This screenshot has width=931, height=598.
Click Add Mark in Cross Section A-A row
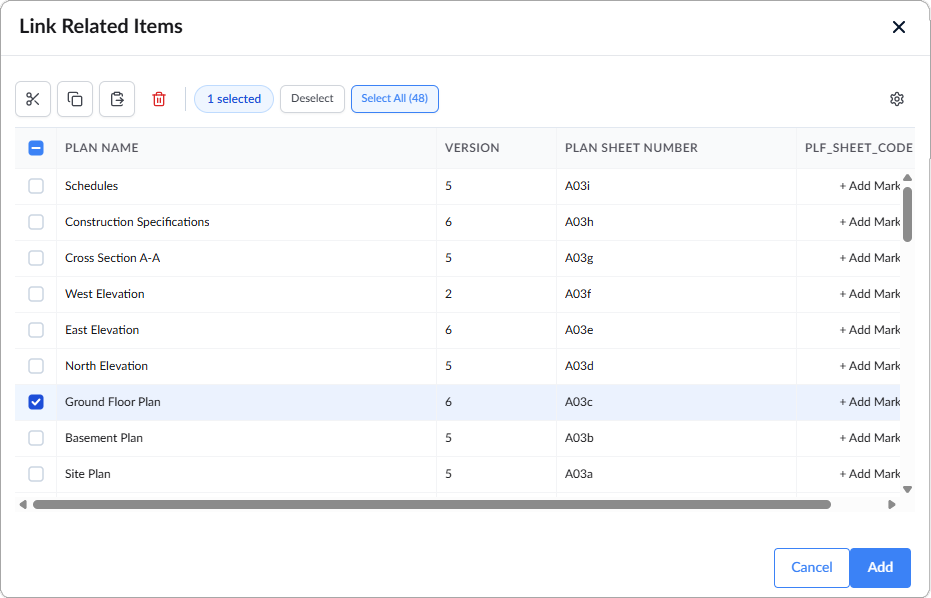[870, 258]
